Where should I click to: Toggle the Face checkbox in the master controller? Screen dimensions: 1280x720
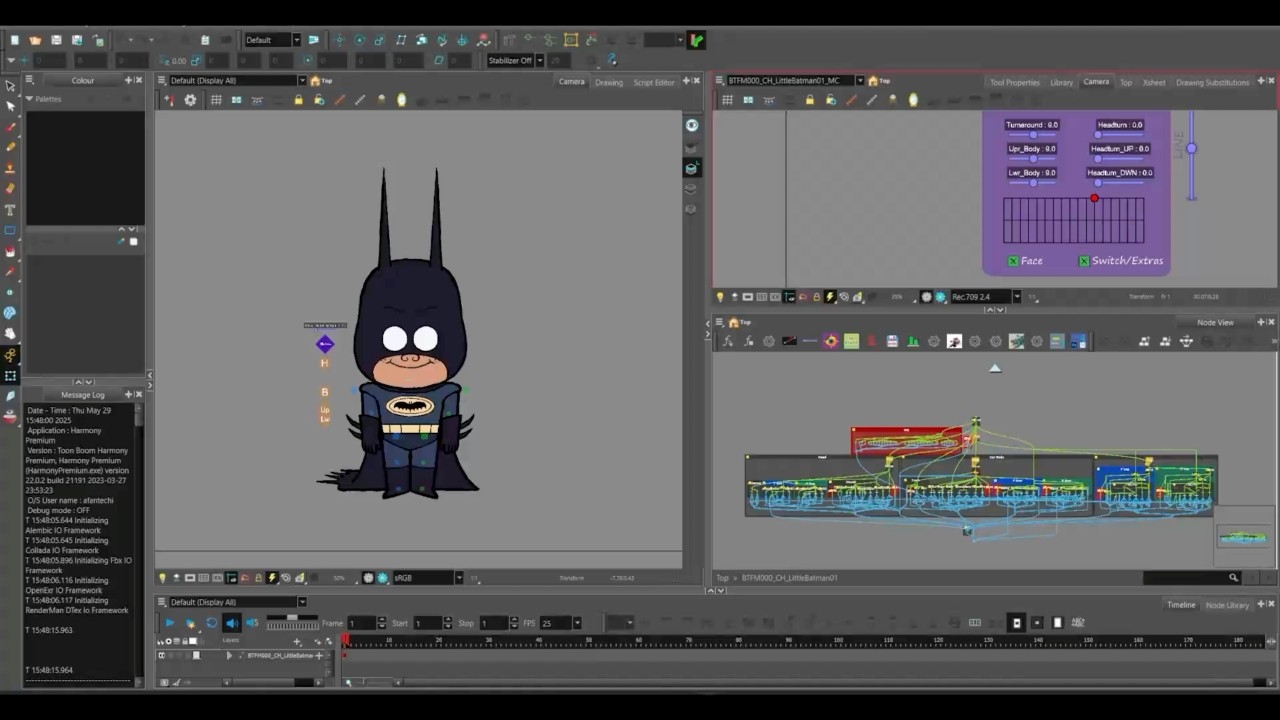click(x=1013, y=261)
